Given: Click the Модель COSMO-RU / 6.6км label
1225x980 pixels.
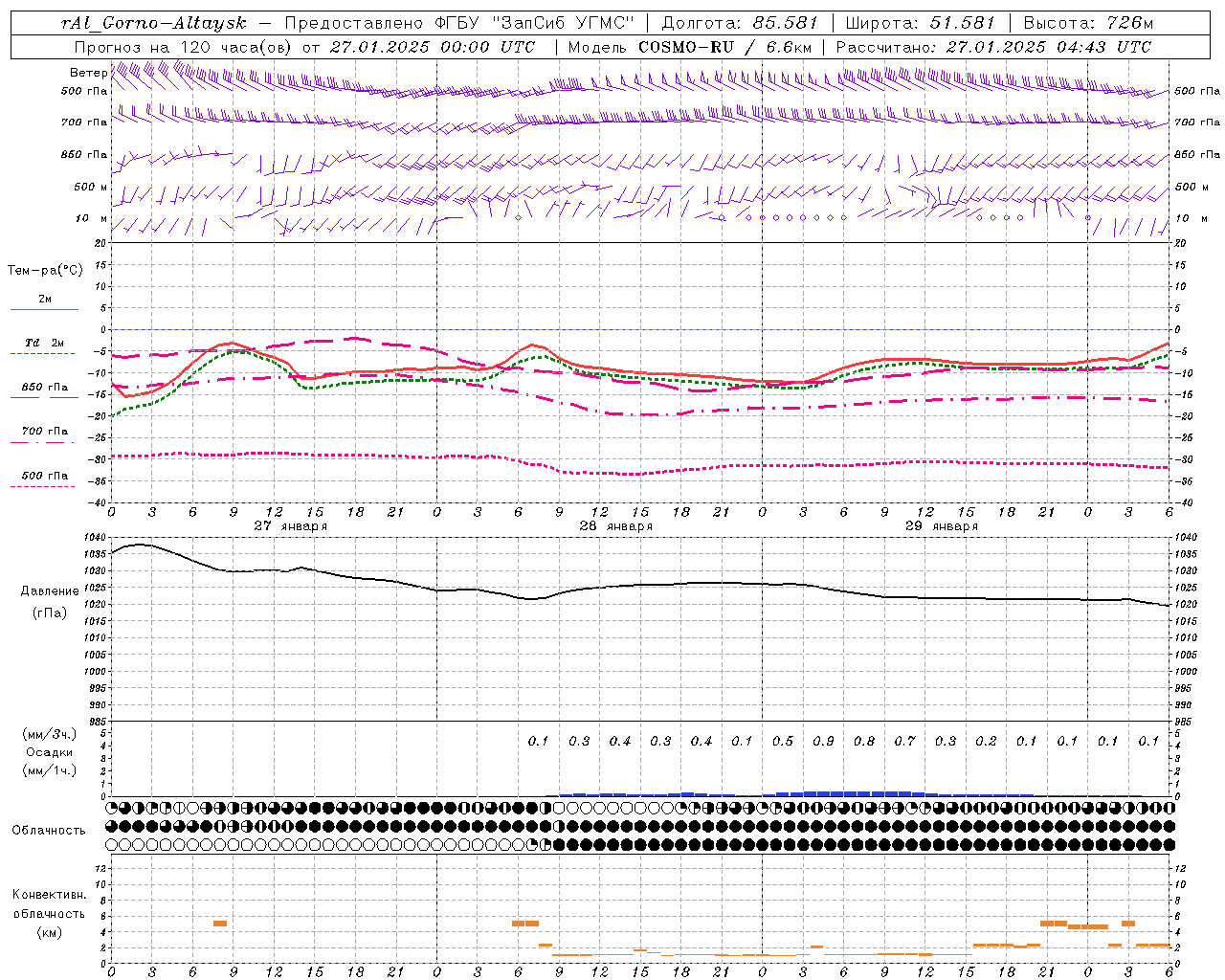Looking at the screenshot, I should pos(690,47).
